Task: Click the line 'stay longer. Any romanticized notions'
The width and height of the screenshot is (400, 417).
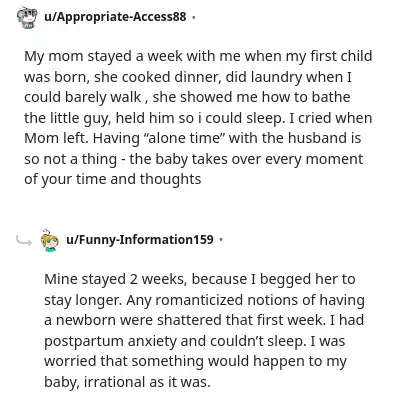Action: click(x=204, y=300)
